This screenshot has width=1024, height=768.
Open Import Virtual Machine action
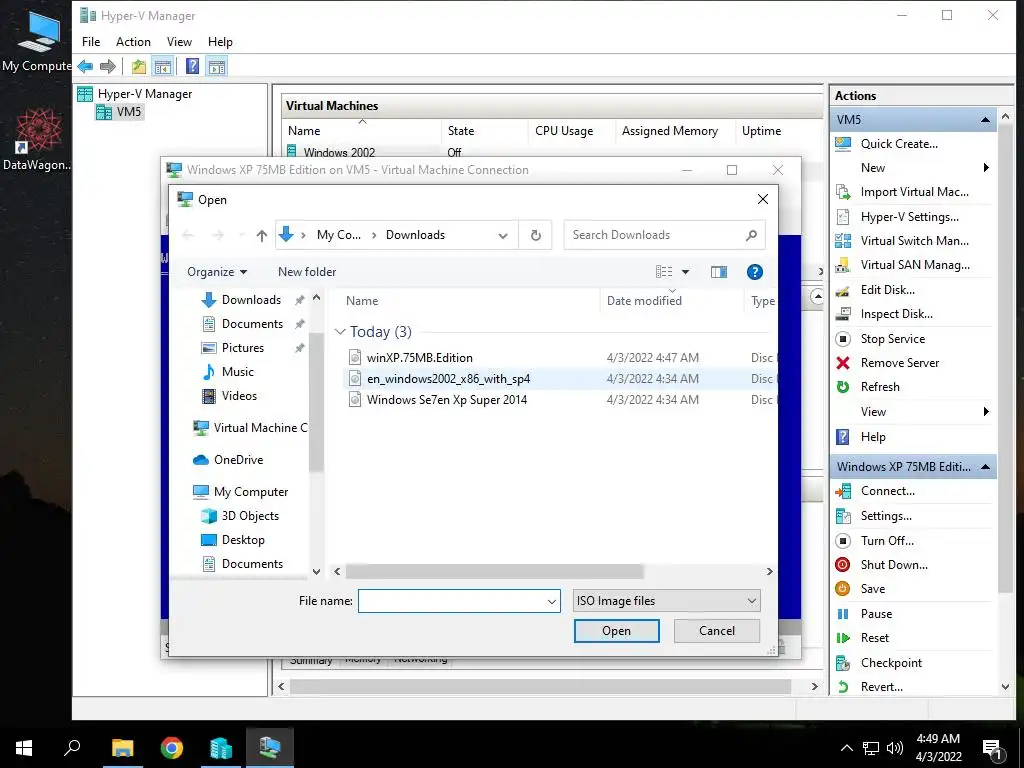pyautogui.click(x=914, y=192)
